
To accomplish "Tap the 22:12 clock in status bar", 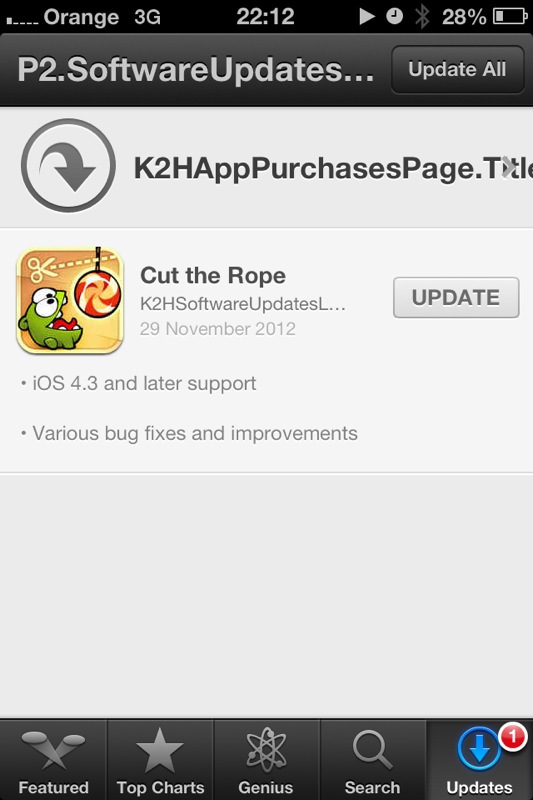I will tap(265, 17).
